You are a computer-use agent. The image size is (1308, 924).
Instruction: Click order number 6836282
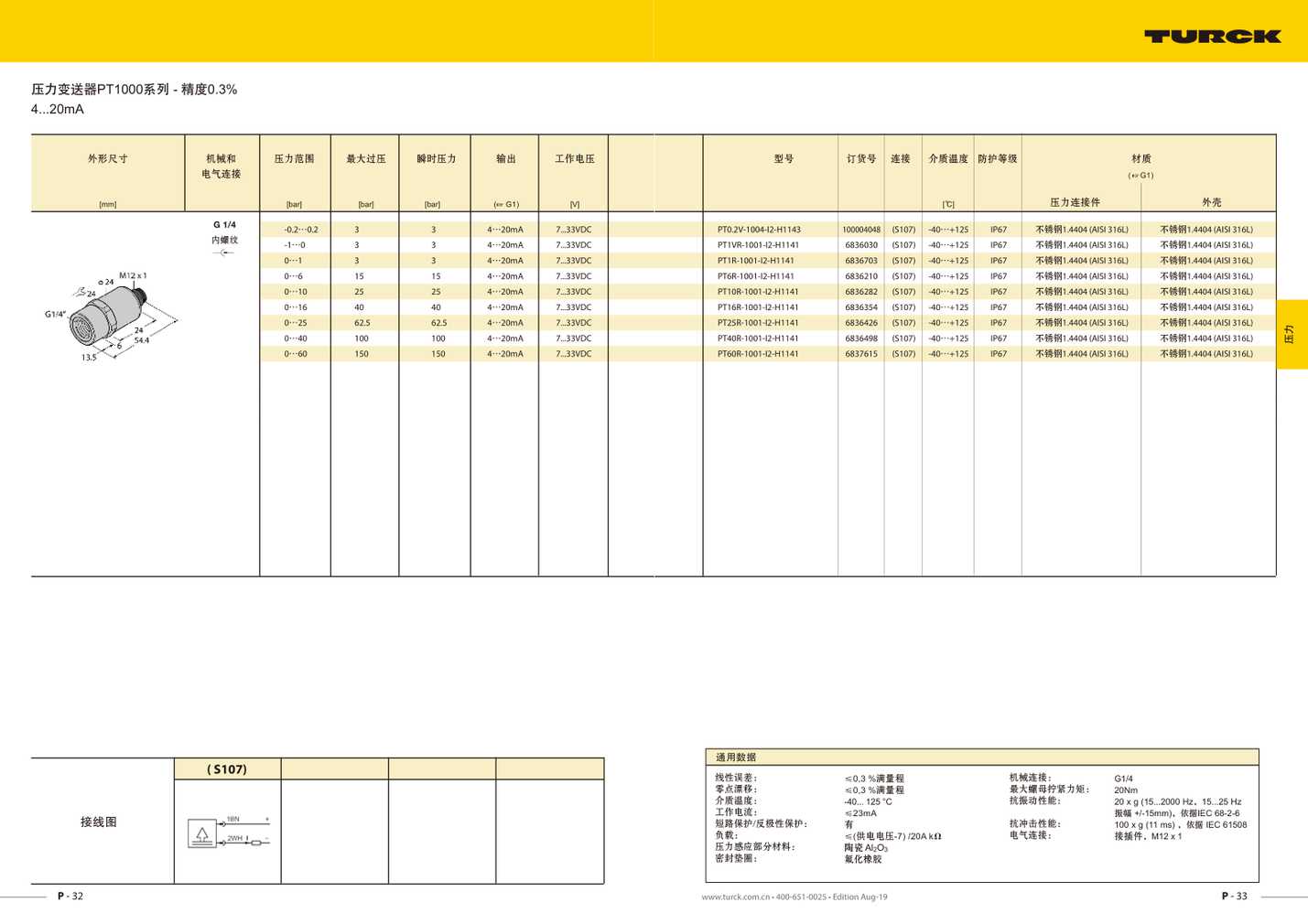(x=861, y=292)
